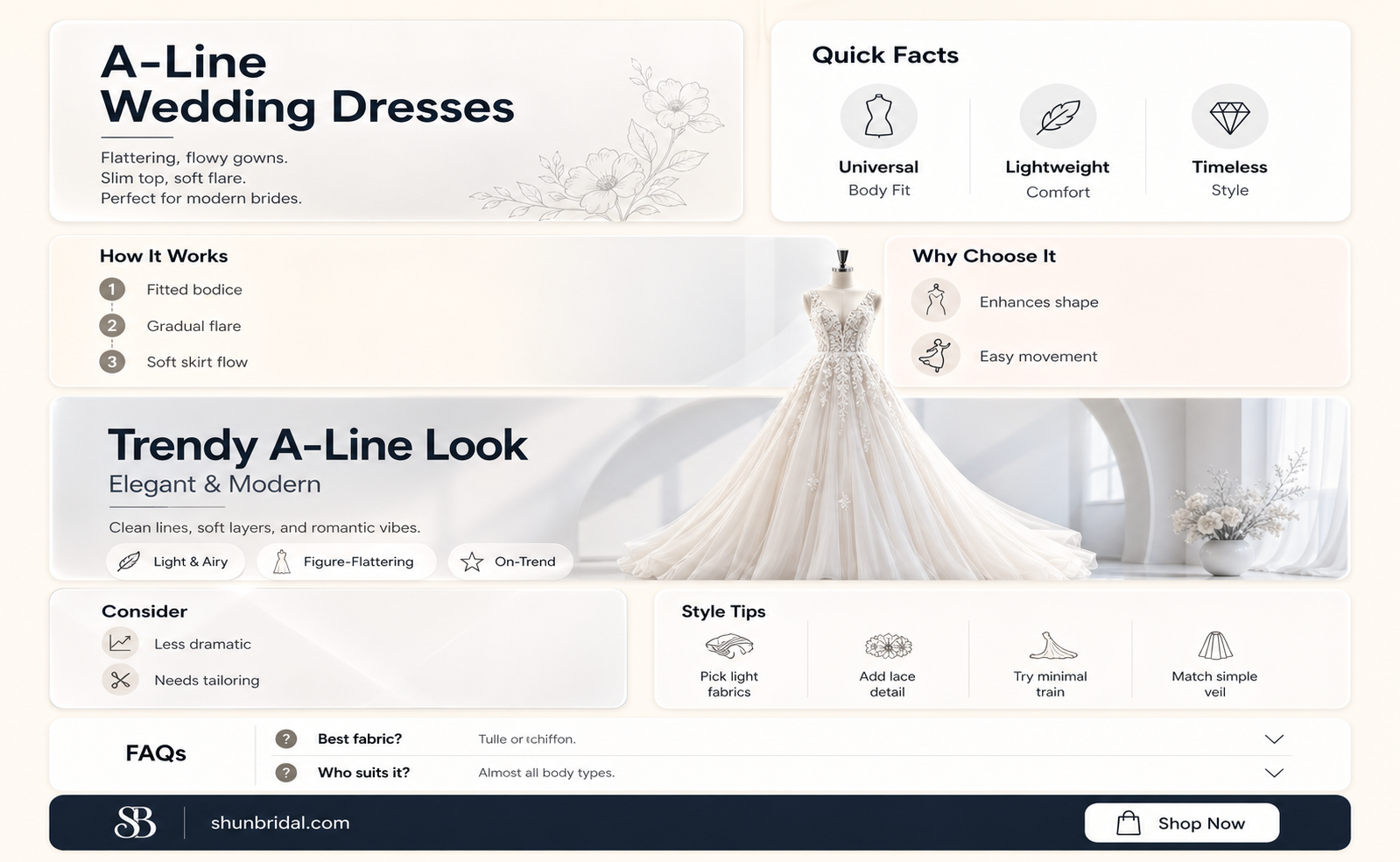
Task: Click the Trendy A-Line Look heading
Action: [x=318, y=445]
